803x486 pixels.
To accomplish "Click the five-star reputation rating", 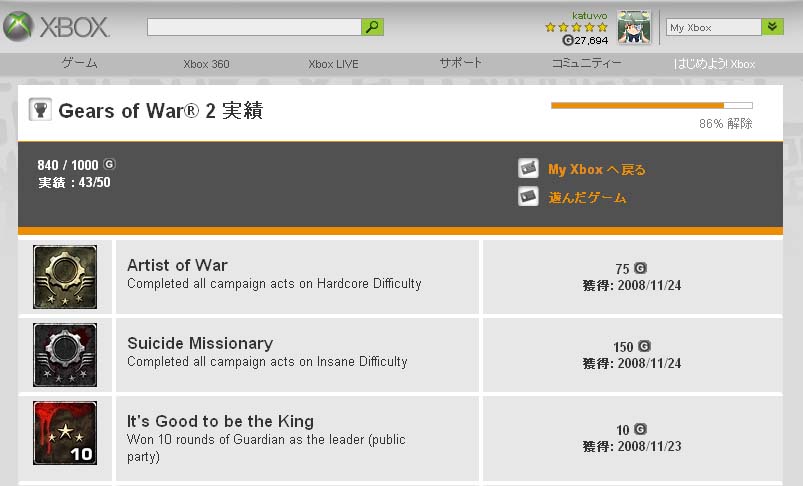I will coord(576,27).
